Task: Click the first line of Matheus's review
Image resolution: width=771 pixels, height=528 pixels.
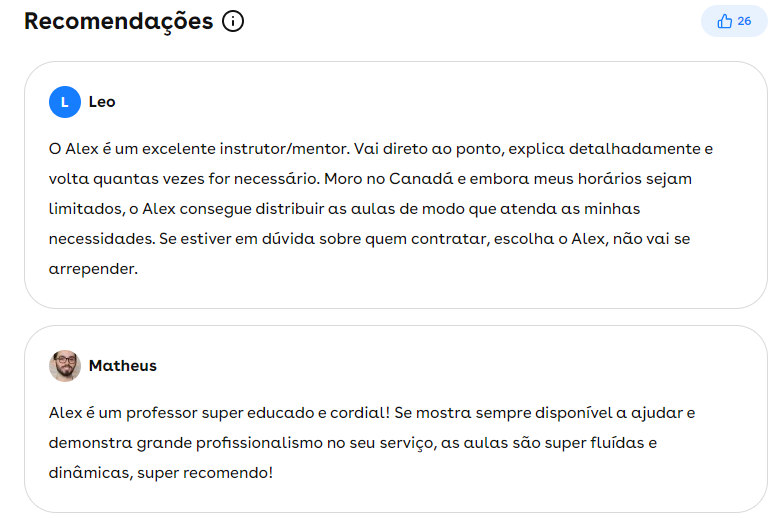Action: click(x=371, y=412)
